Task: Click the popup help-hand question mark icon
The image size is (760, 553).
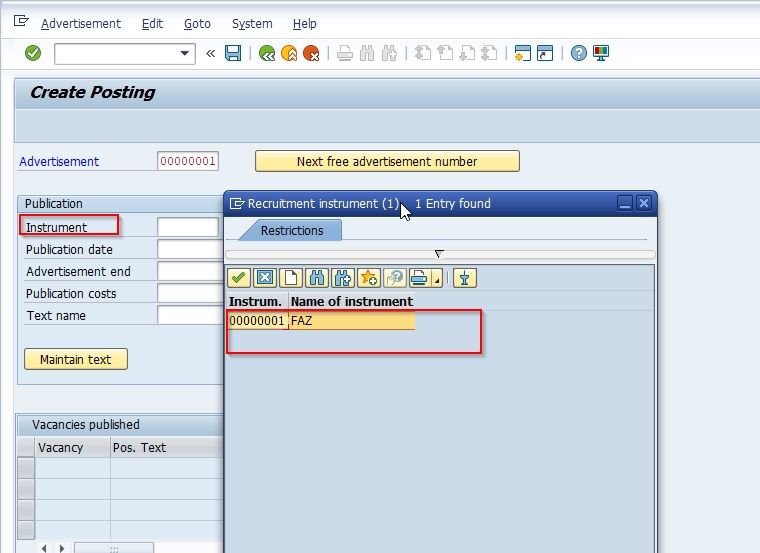Action: tap(395, 278)
